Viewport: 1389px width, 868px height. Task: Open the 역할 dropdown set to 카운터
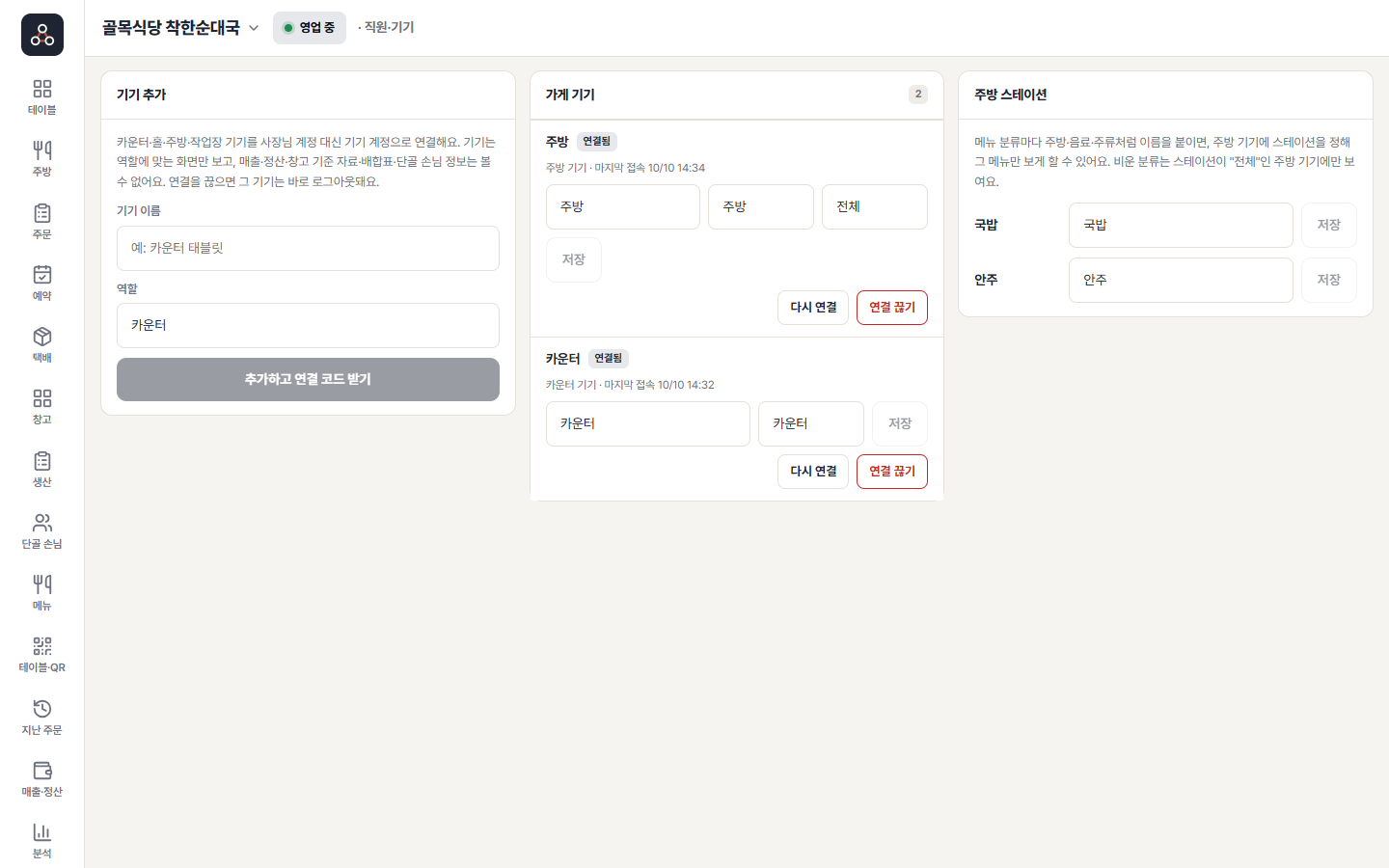(308, 325)
